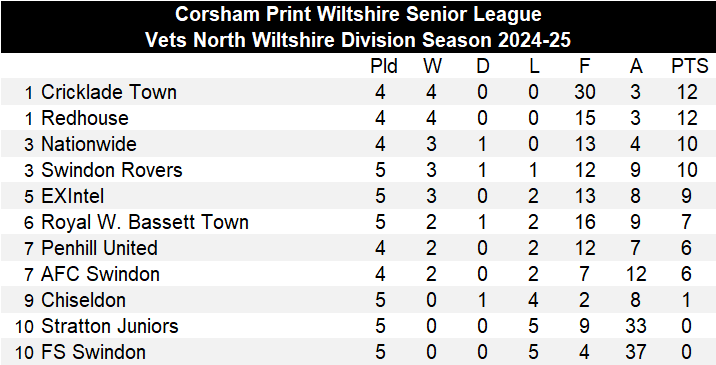
Task: Click the Chiseldon team name
Action: click(x=83, y=301)
